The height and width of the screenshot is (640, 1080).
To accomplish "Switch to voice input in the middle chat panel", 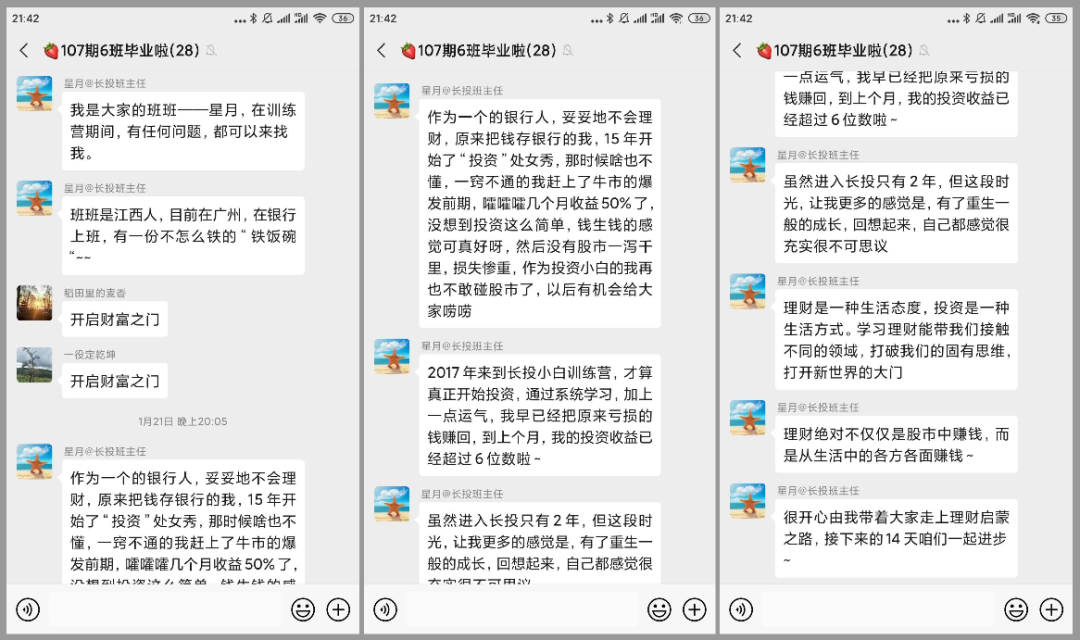I will tap(385, 609).
